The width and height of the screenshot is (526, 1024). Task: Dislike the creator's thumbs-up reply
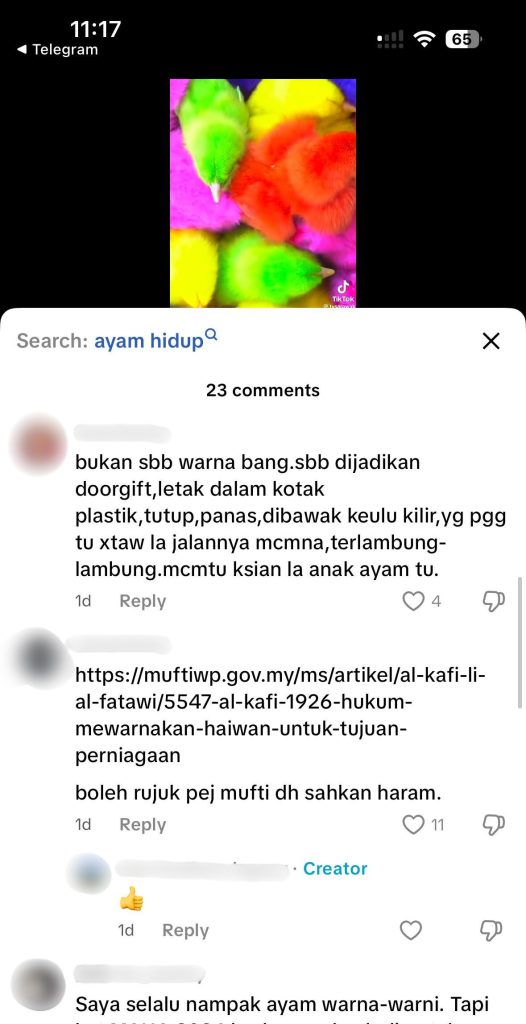pyautogui.click(x=493, y=930)
